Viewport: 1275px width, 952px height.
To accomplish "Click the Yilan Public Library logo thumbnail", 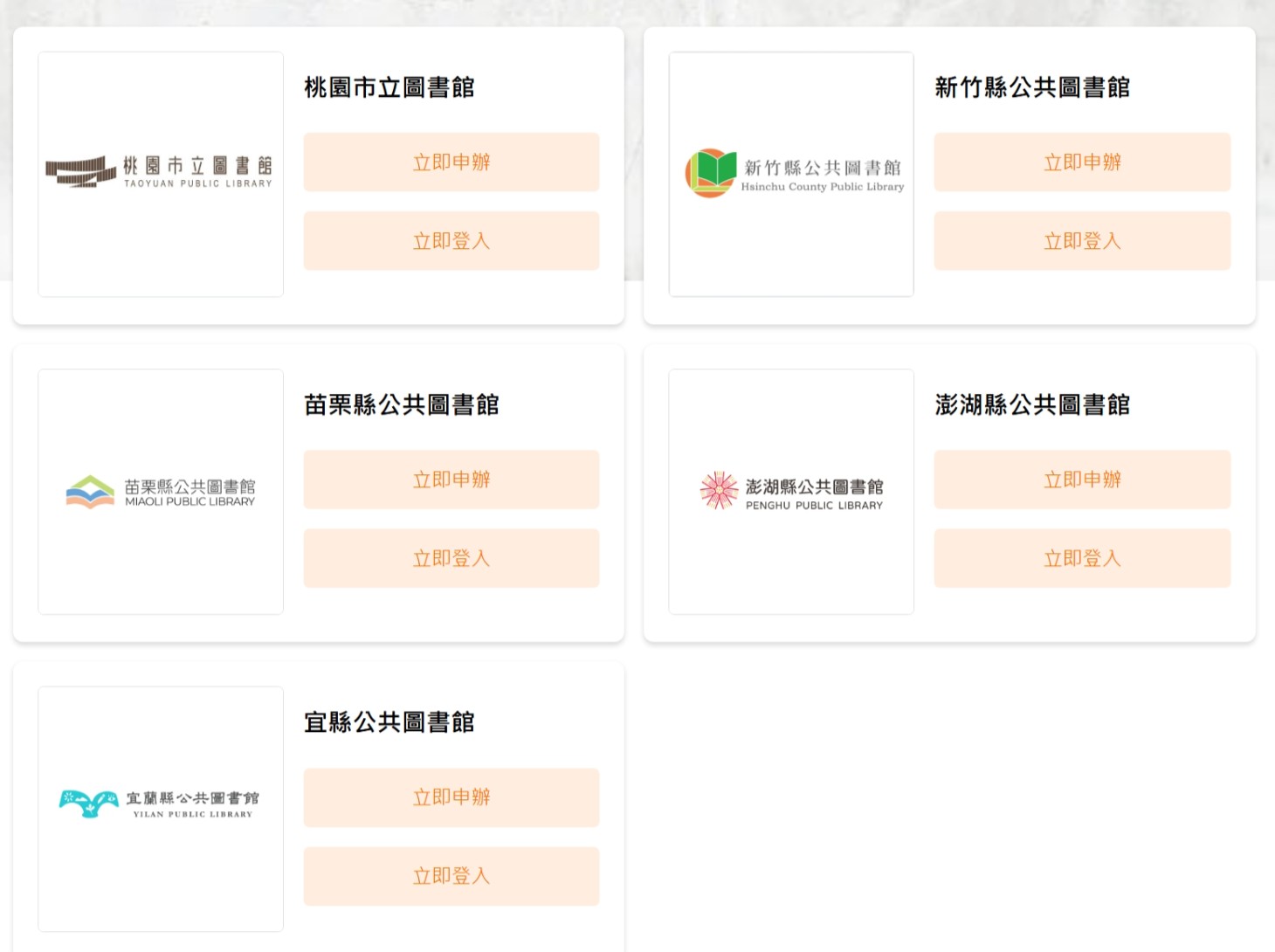I will [x=161, y=809].
